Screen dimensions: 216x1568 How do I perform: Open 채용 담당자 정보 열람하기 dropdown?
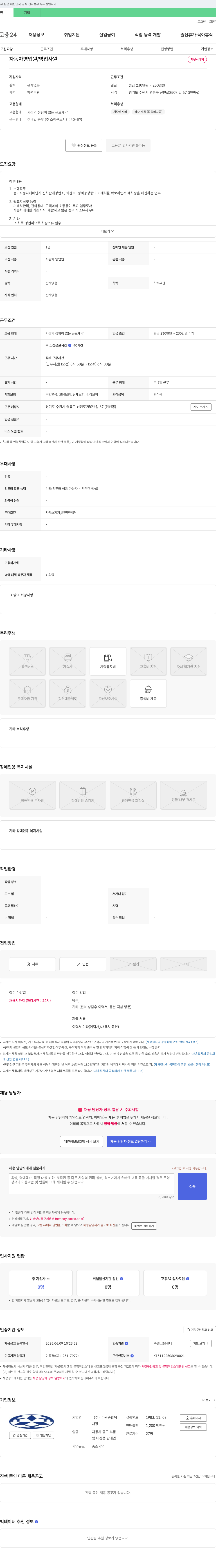[131, 1141]
